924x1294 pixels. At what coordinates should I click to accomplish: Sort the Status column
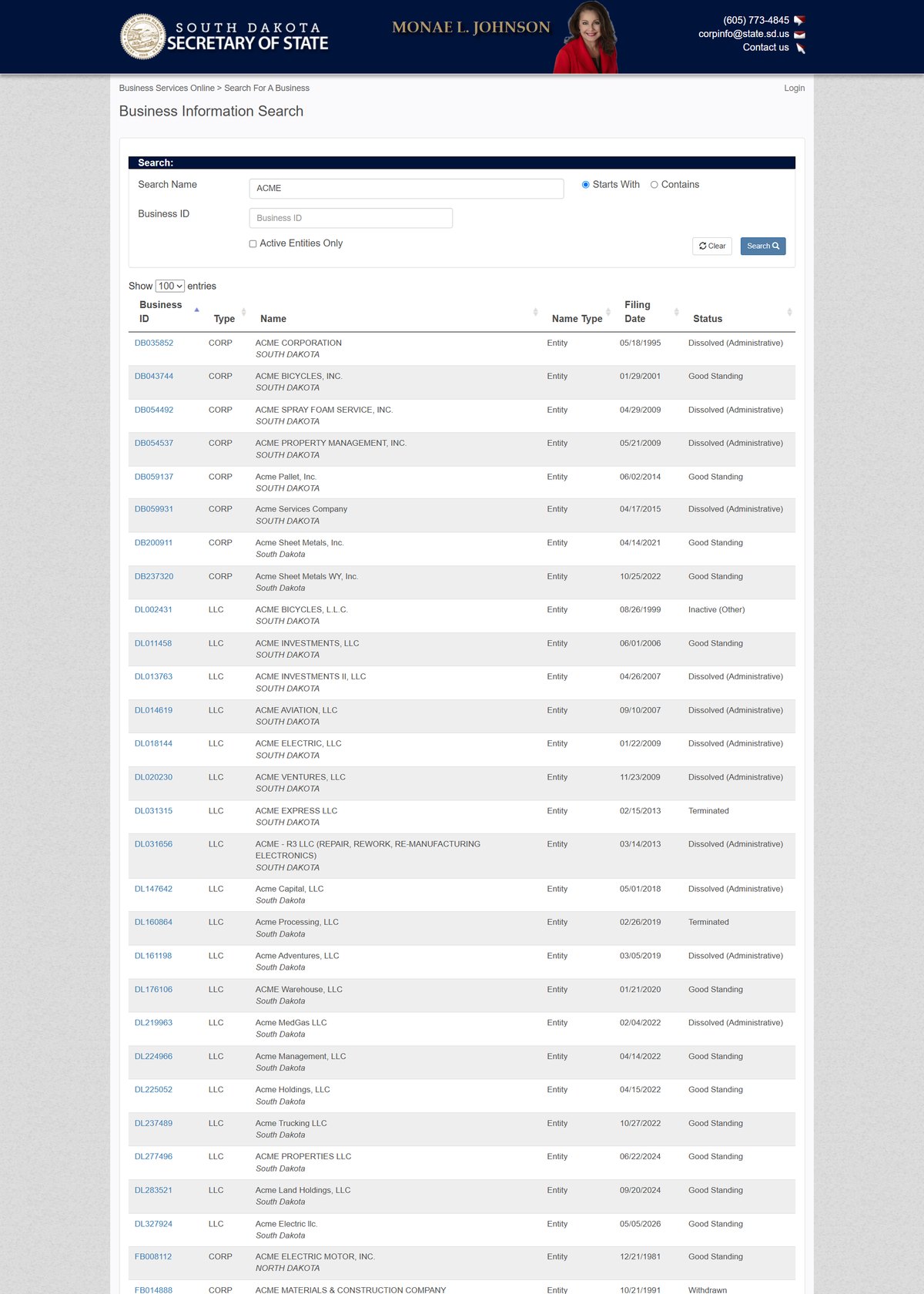tap(789, 312)
